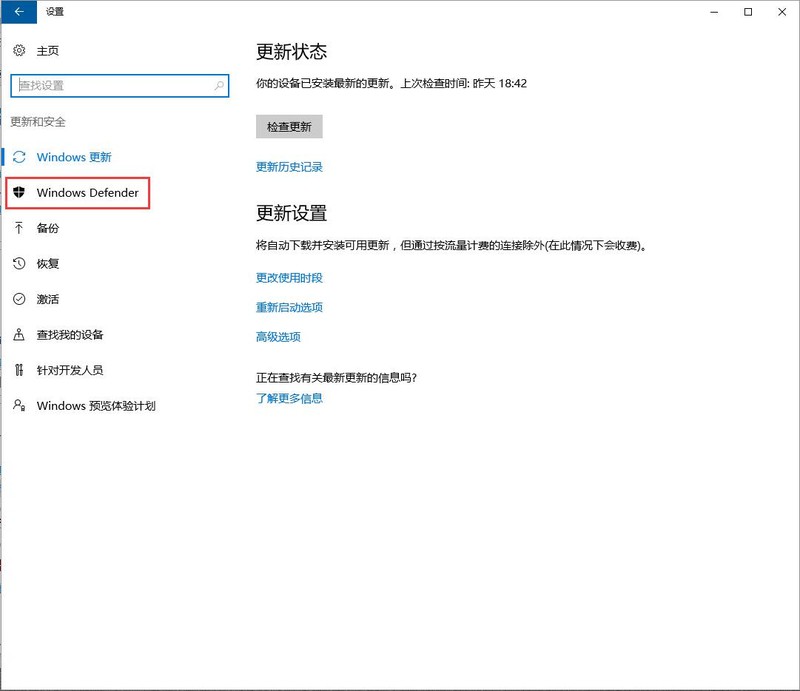Image resolution: width=800 pixels, height=691 pixels.
Task: Click the 激活 checkmark icon in sidebar
Action: [x=17, y=299]
